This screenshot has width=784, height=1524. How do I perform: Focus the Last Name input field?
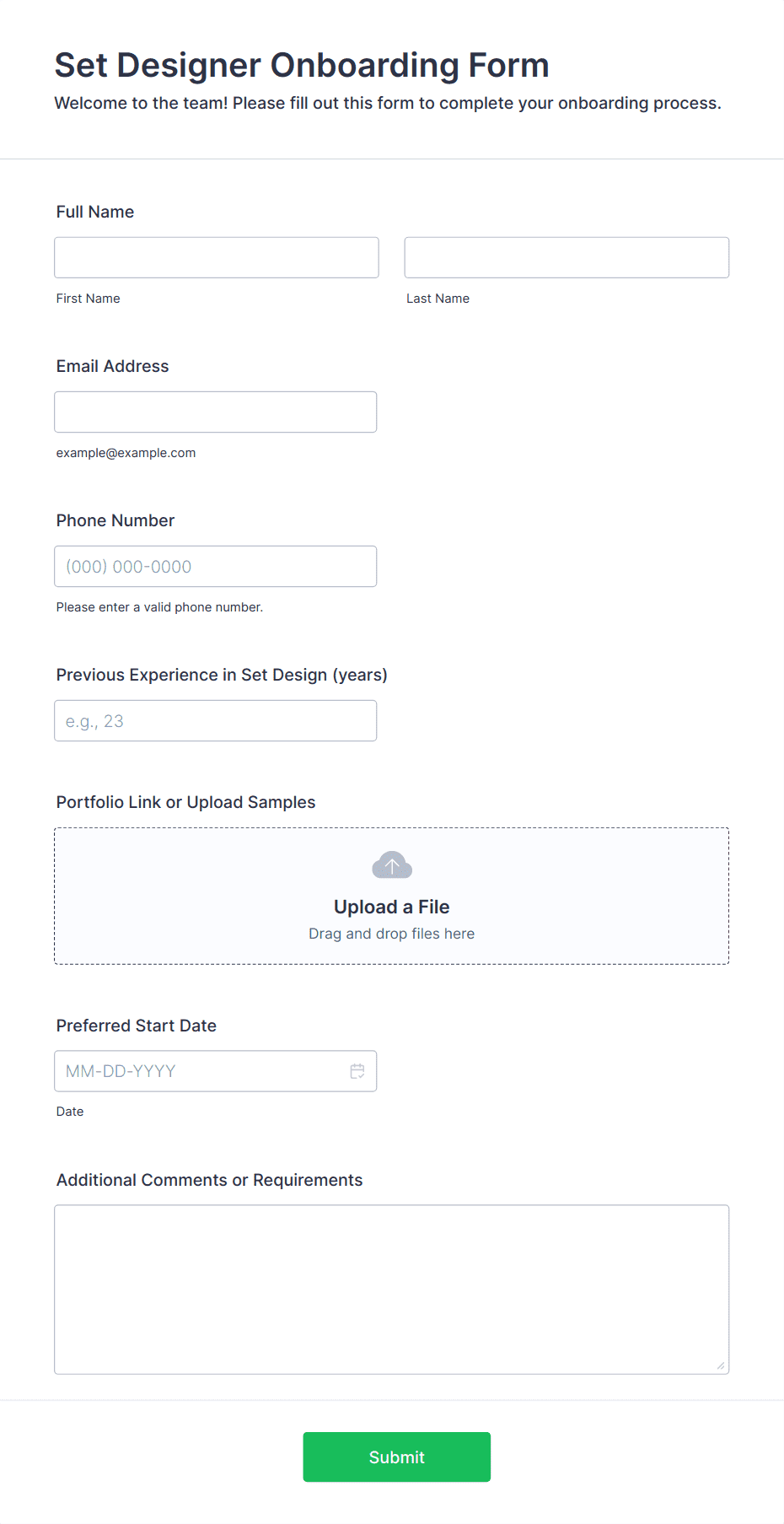[x=567, y=257]
